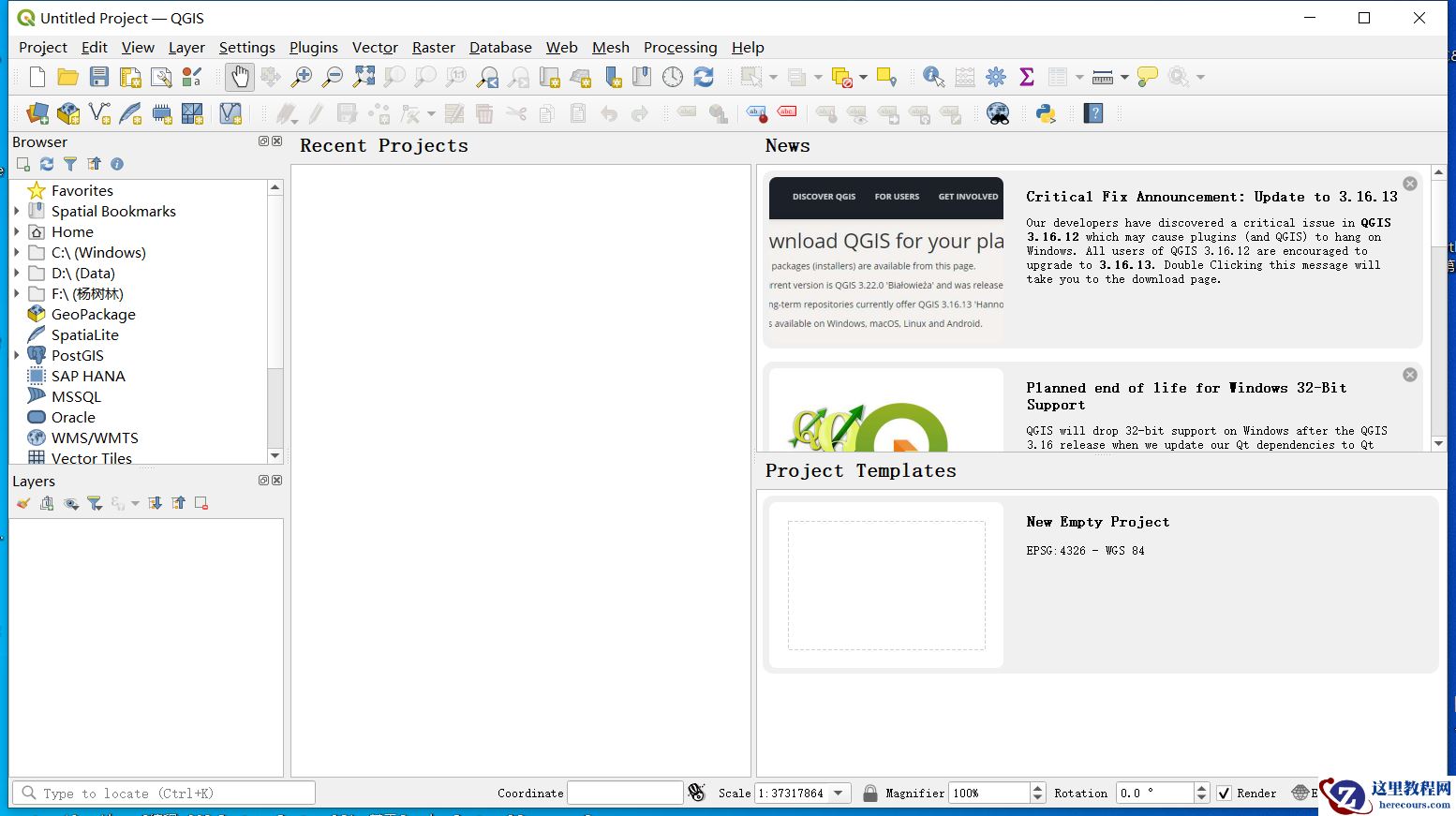Toggle mouse extents display in status bar
1456x816 pixels.
pos(696,793)
